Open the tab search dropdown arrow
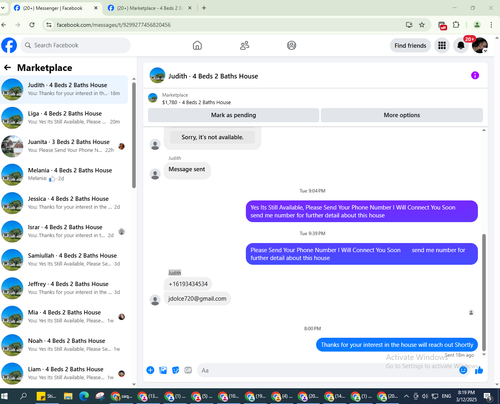Viewport: 500px width, 404px height. (3, 8)
